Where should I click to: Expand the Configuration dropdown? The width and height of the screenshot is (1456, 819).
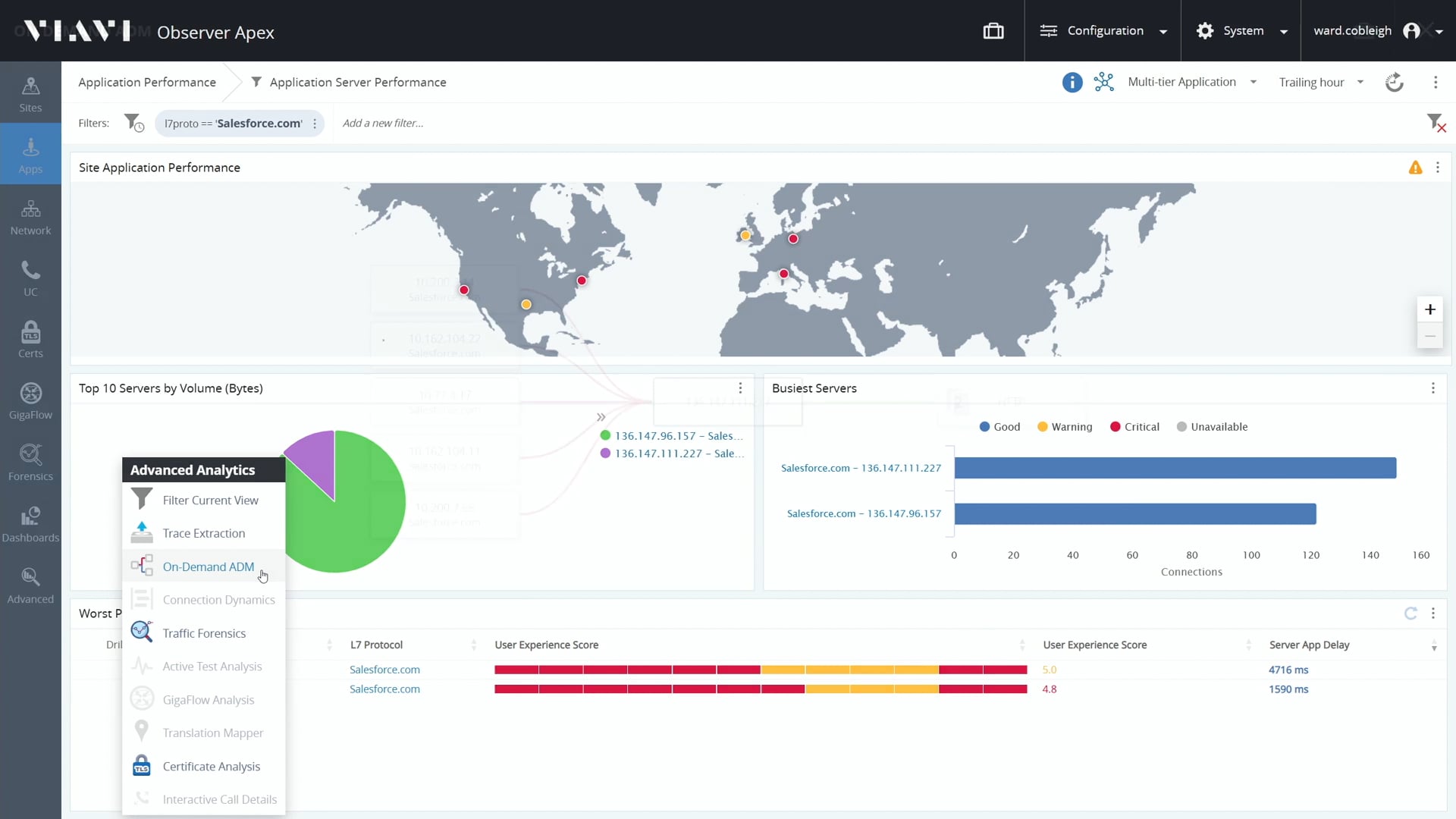[1103, 31]
